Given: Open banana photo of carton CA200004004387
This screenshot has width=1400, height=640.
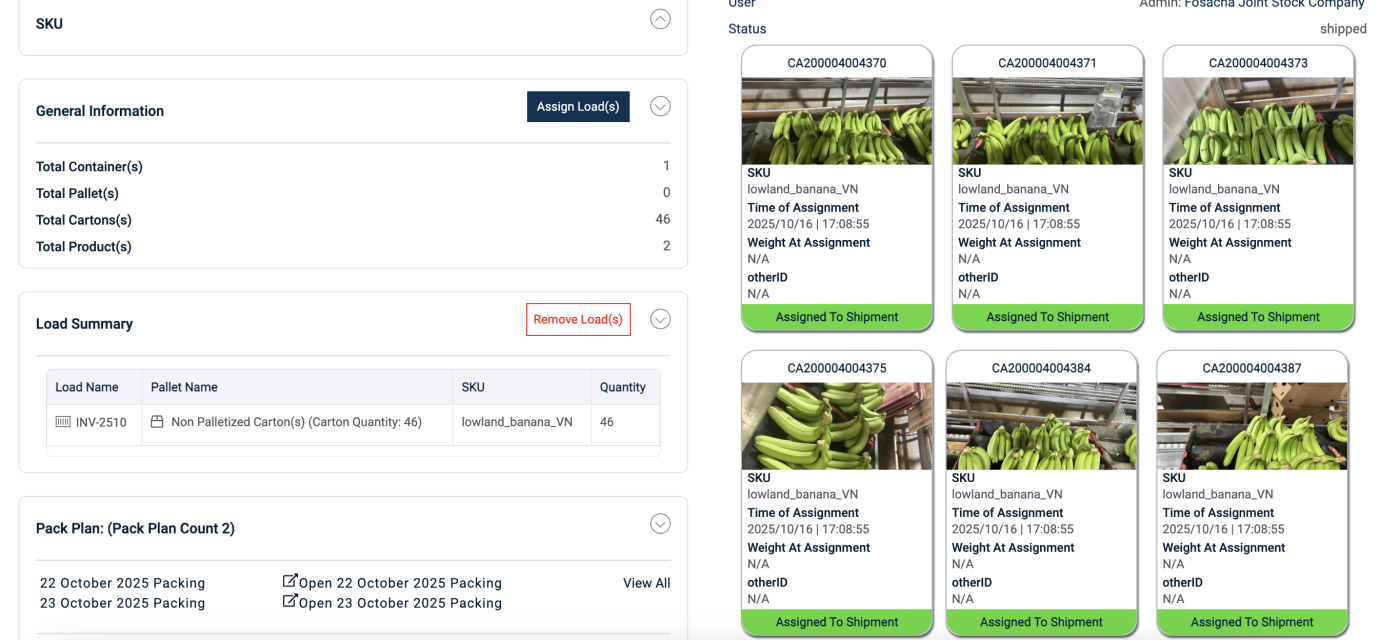Looking at the screenshot, I should click(1252, 426).
